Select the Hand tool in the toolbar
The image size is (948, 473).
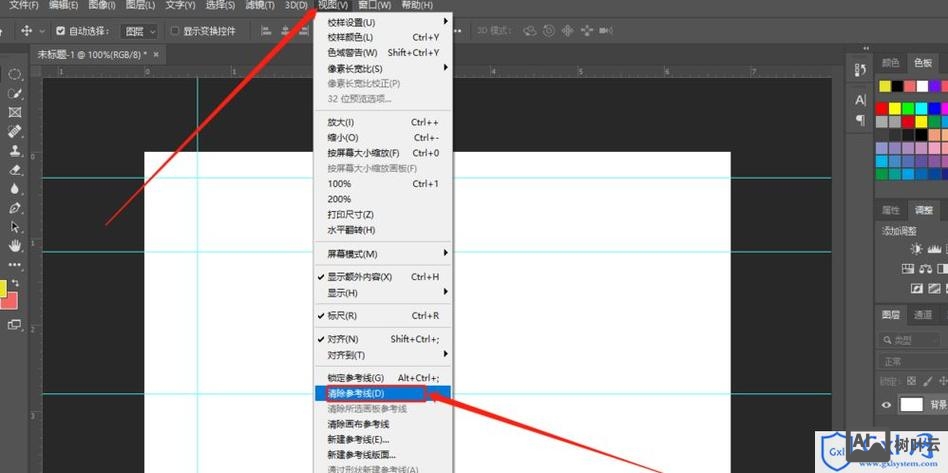(x=15, y=245)
